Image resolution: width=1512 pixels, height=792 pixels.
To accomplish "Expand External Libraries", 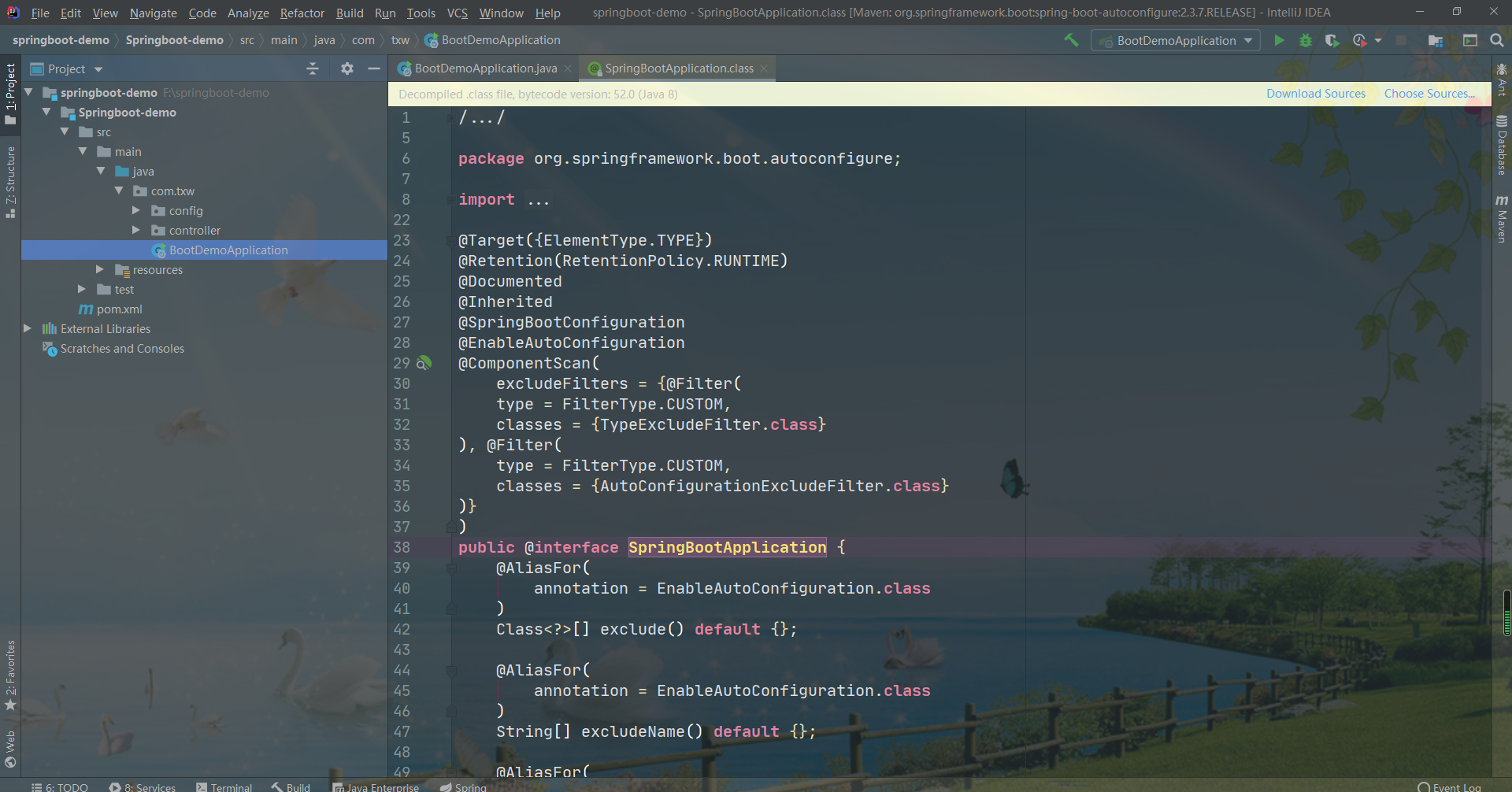I will pyautogui.click(x=28, y=328).
